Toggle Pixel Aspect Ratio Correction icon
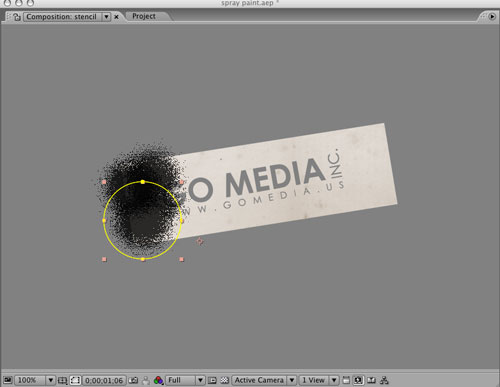This screenshot has width=500, height=387. pyautogui.click(x=346, y=380)
